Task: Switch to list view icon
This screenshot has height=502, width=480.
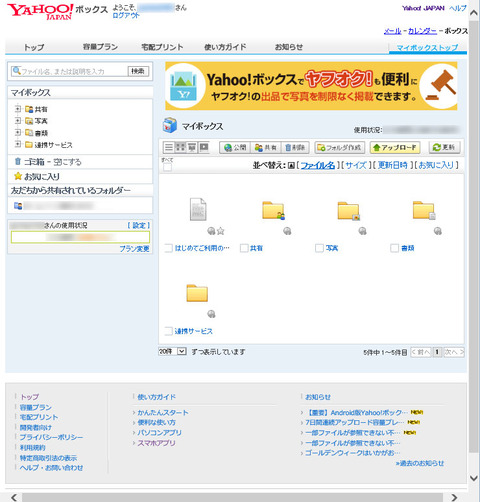Action: [169, 147]
